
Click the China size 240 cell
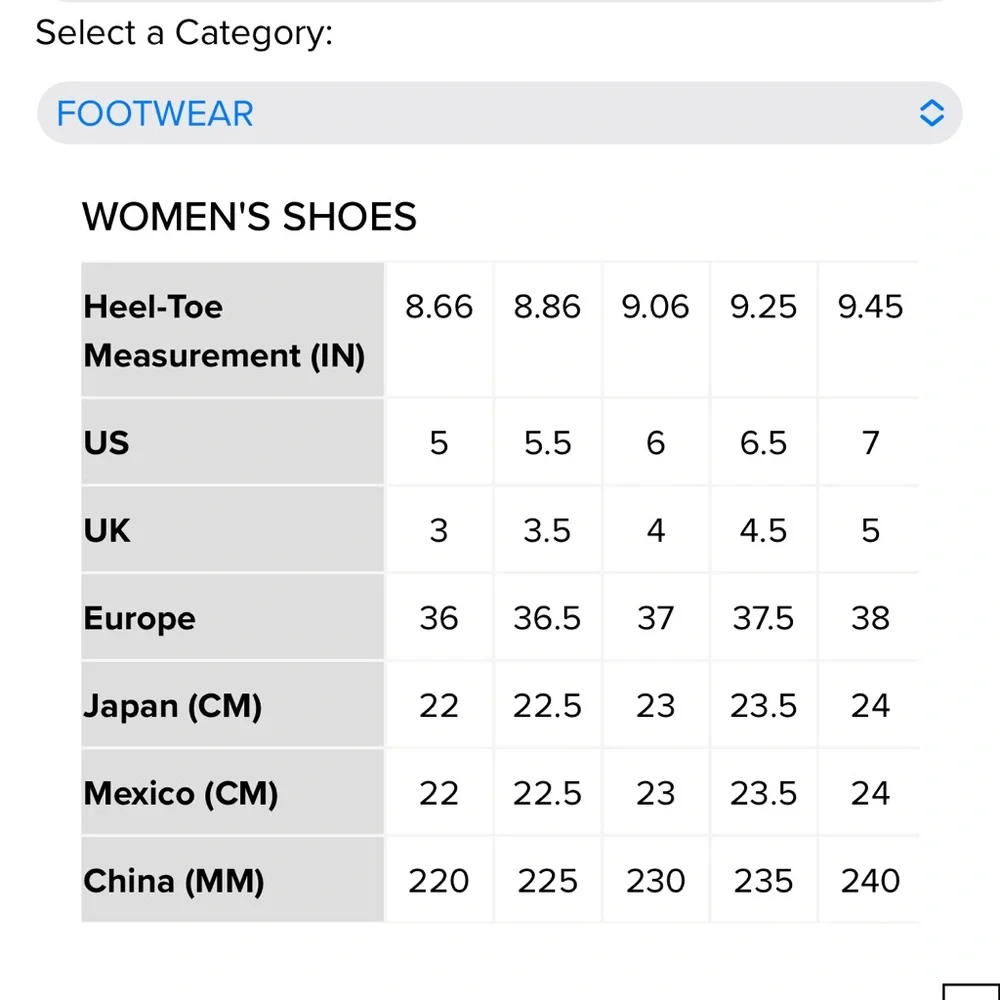click(x=870, y=880)
